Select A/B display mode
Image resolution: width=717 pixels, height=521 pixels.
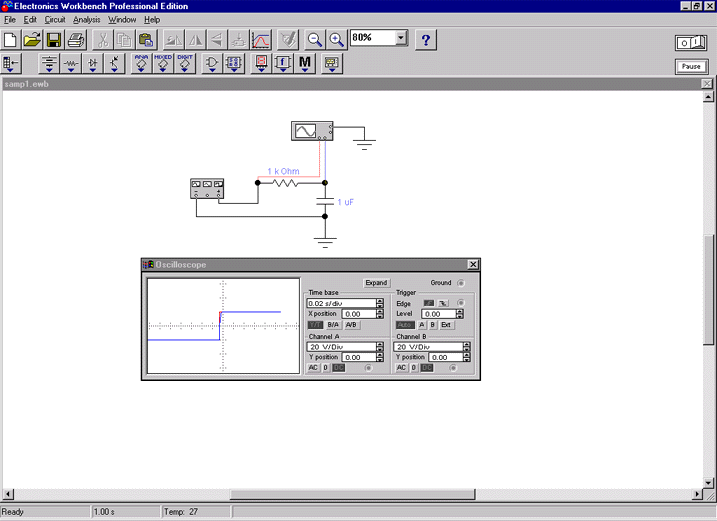(351, 325)
